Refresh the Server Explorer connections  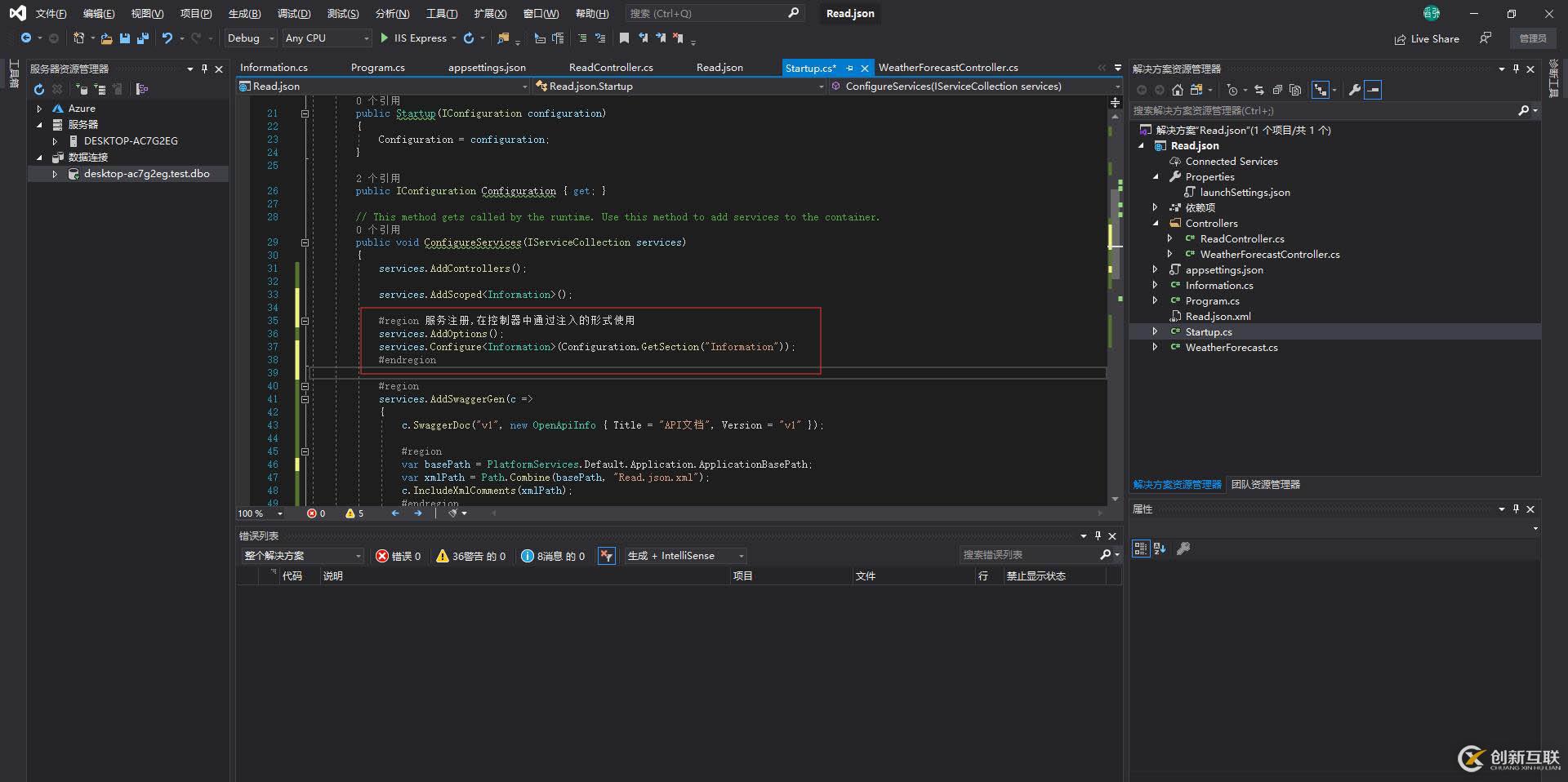(x=38, y=89)
